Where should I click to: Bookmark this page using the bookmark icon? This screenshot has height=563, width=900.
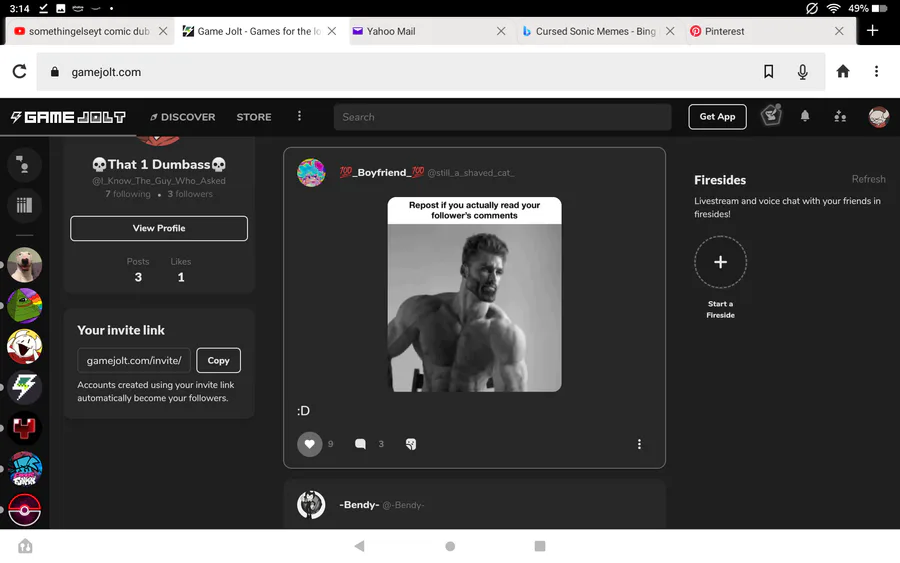(x=768, y=72)
